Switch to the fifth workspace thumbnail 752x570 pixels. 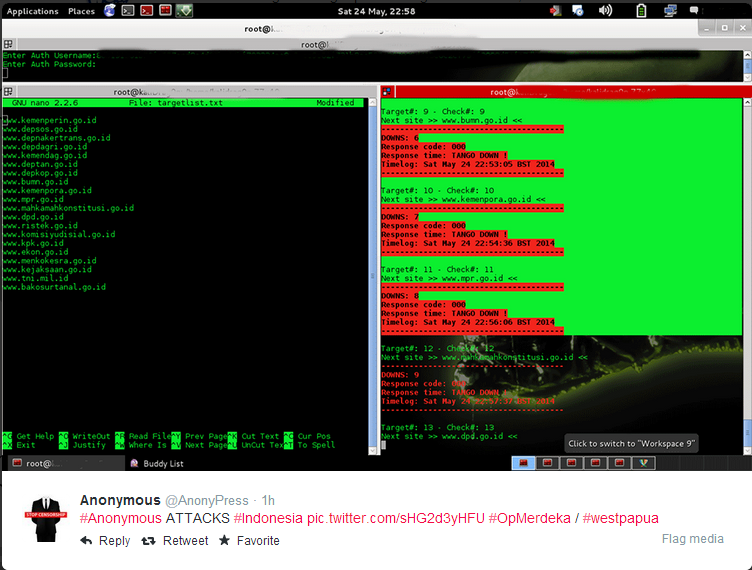pyautogui.click(x=619, y=463)
